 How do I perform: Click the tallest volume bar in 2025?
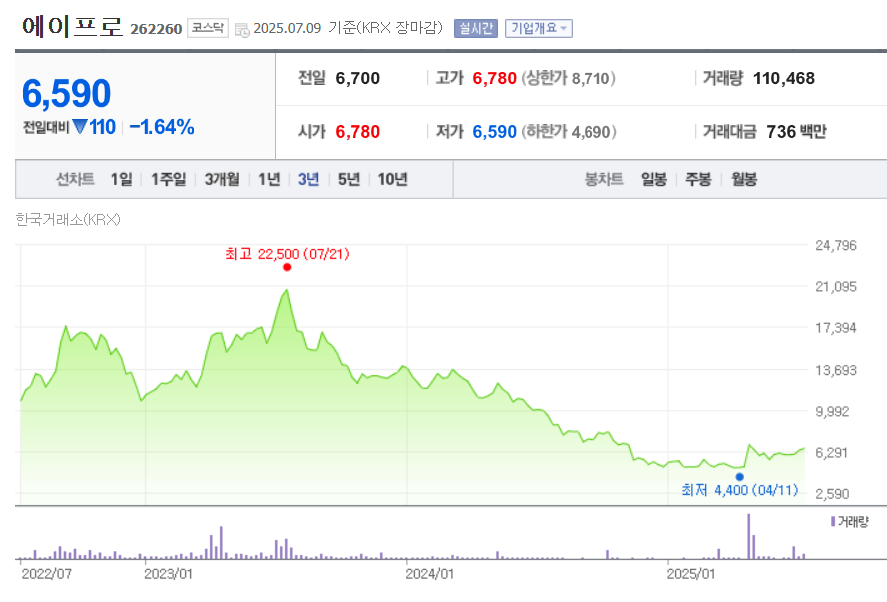748,536
